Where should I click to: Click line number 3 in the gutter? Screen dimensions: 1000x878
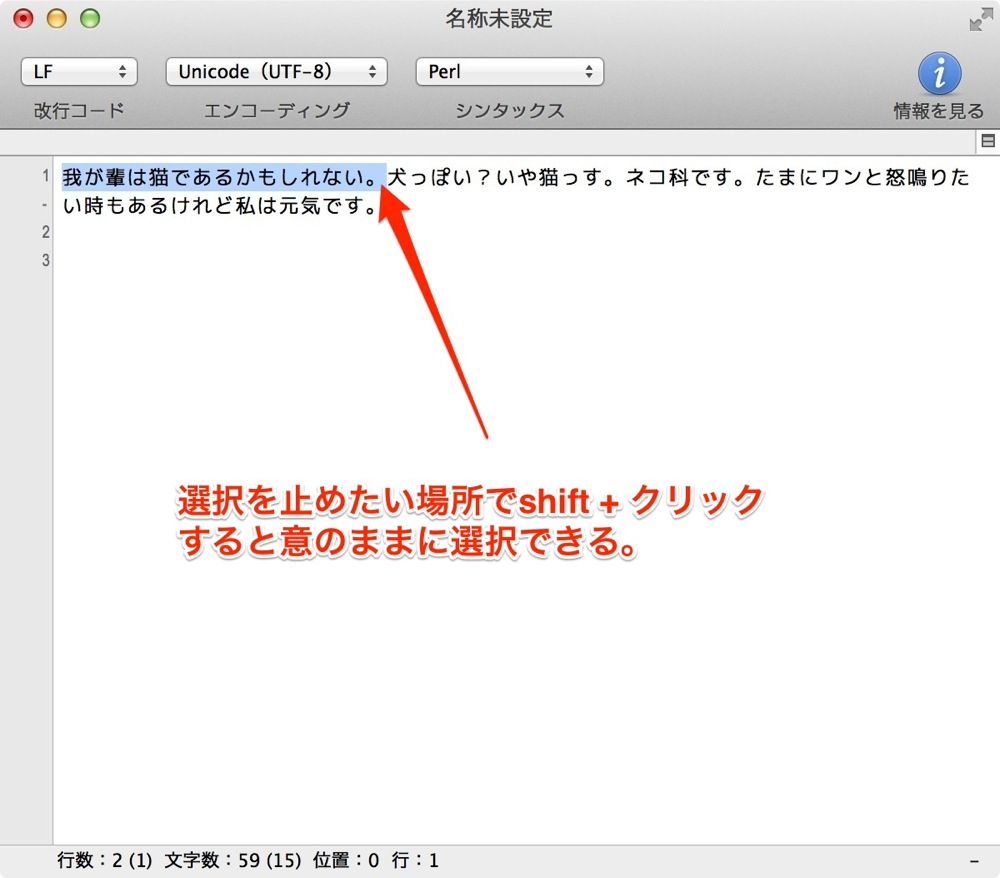coord(45,260)
